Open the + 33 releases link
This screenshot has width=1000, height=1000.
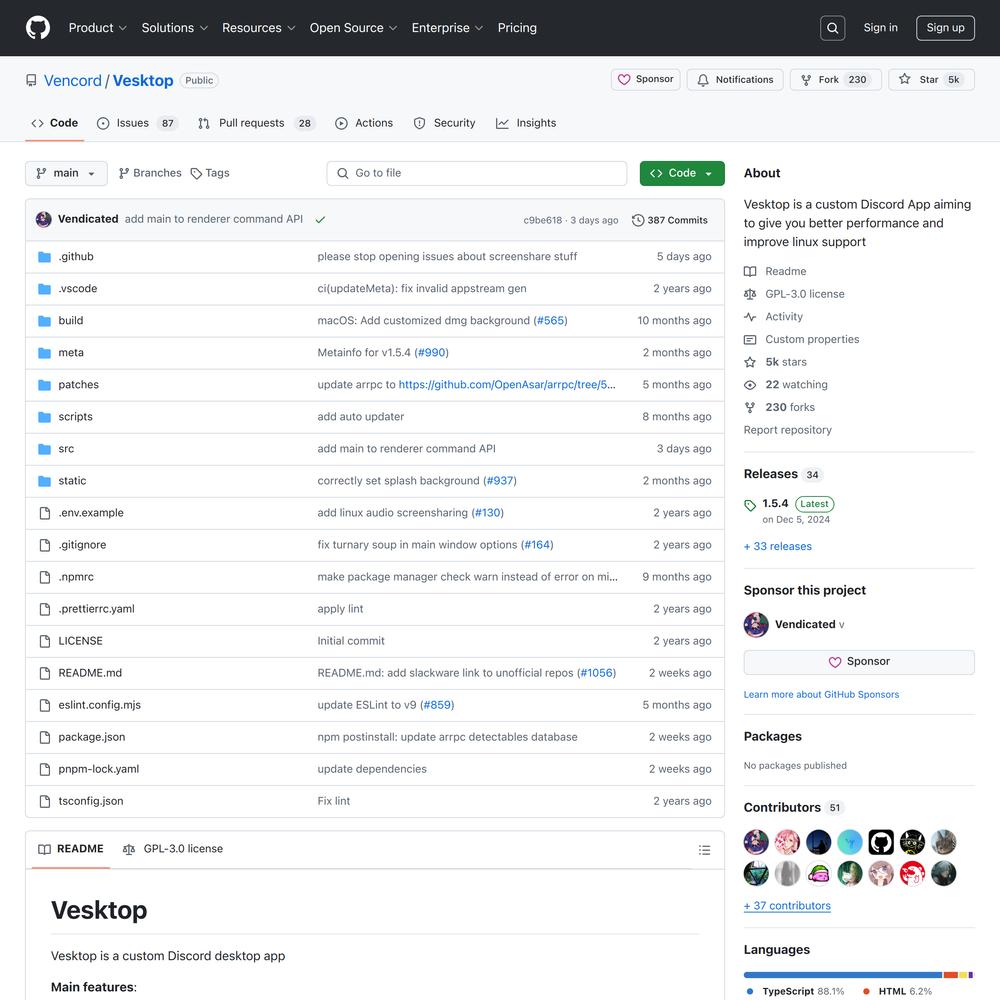pos(777,547)
